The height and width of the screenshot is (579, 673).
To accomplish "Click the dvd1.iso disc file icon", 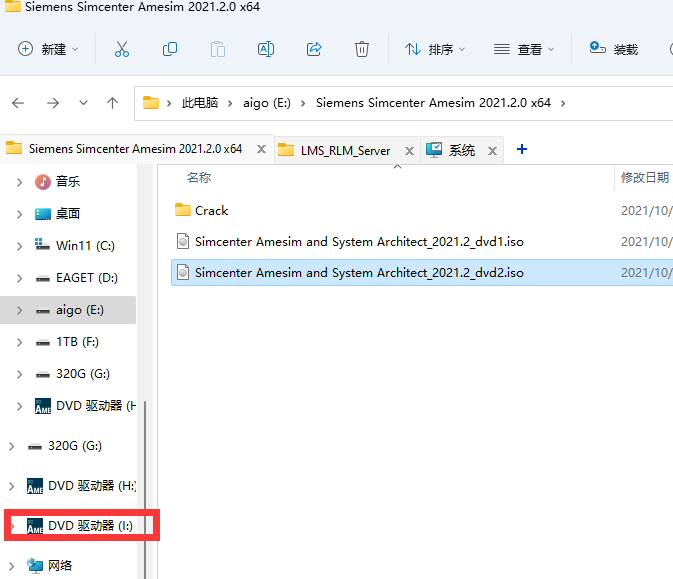I will point(183,241).
